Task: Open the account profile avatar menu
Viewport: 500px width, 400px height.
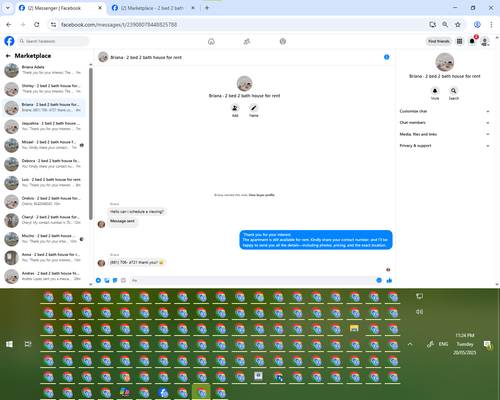Action: [485, 41]
